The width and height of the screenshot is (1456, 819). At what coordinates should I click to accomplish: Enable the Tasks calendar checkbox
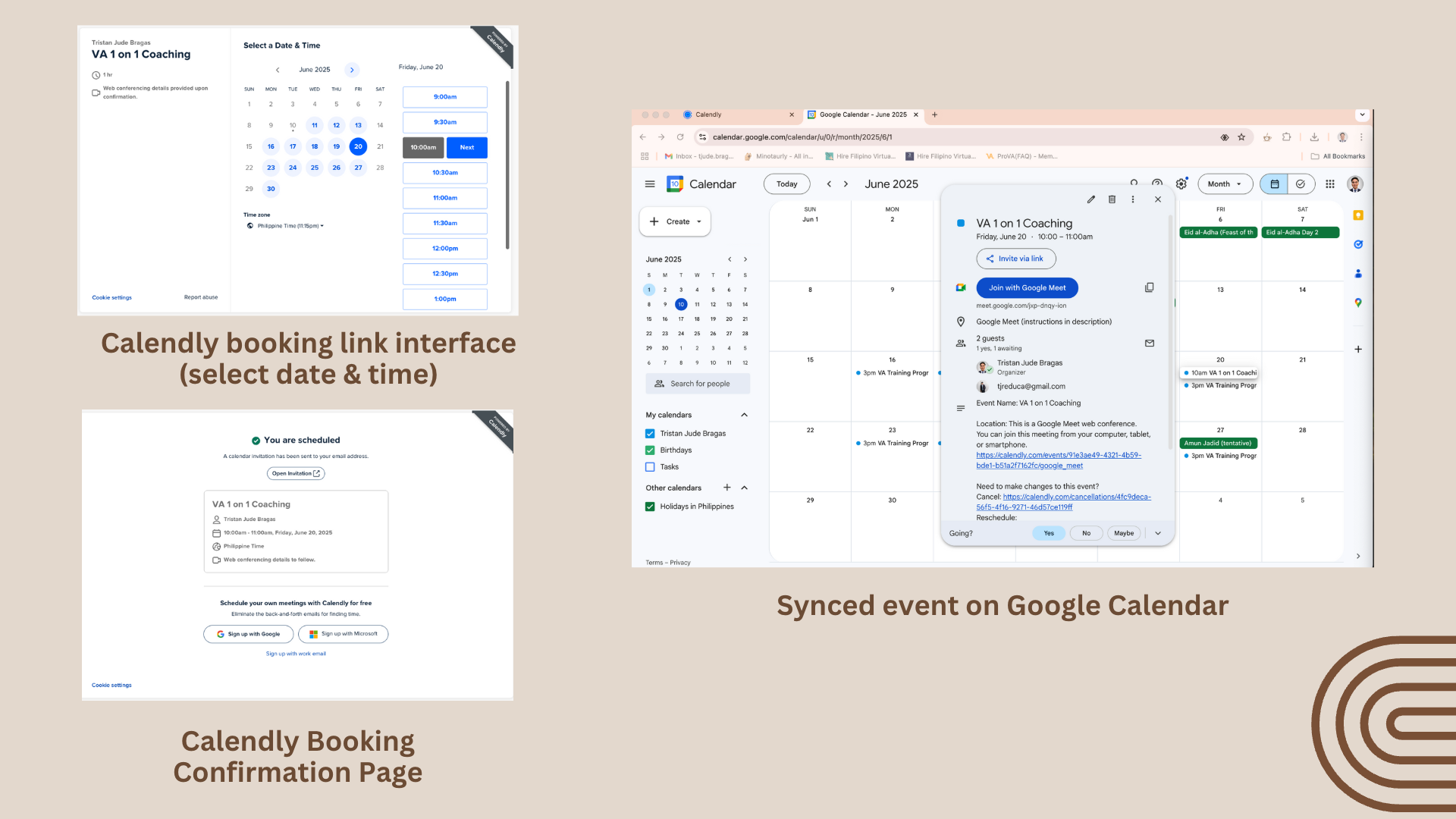tap(650, 467)
